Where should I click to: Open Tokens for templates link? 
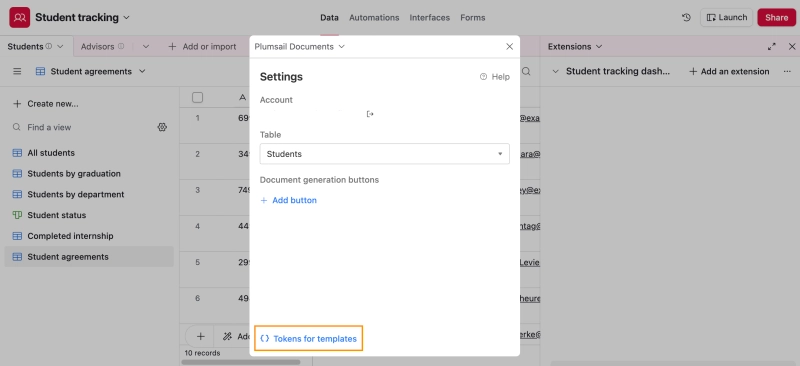[309, 338]
